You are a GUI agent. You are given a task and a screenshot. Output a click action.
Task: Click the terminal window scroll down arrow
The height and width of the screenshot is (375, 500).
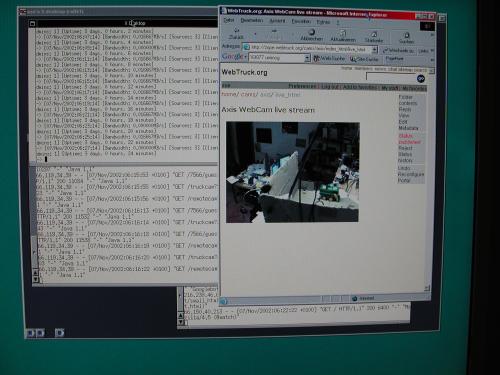click(x=36, y=279)
